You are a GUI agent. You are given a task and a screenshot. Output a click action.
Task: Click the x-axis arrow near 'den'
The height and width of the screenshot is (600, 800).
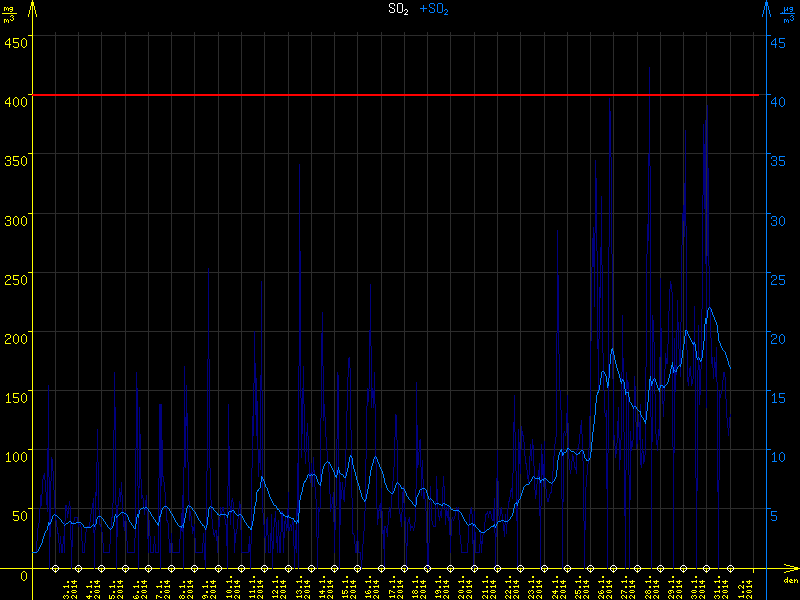[x=790, y=572]
